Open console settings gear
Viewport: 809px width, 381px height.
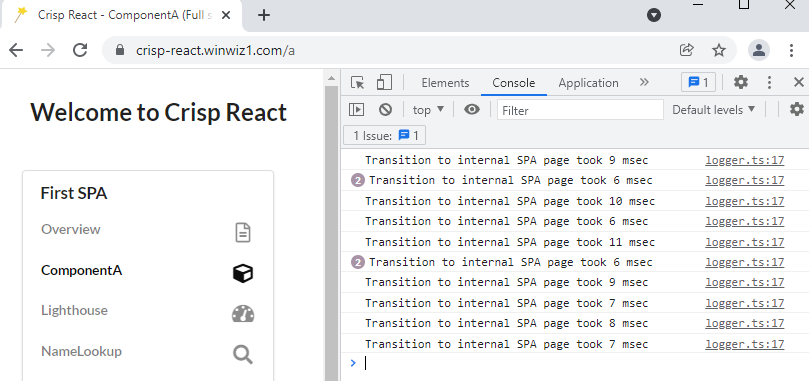coord(797,109)
